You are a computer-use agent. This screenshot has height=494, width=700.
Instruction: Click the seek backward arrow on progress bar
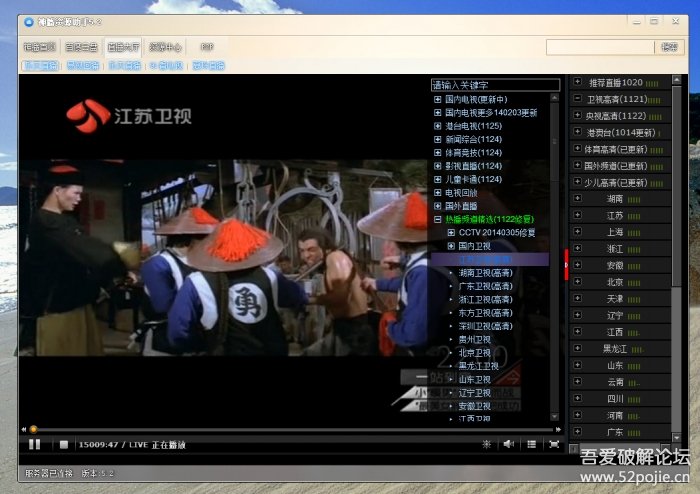point(24,429)
